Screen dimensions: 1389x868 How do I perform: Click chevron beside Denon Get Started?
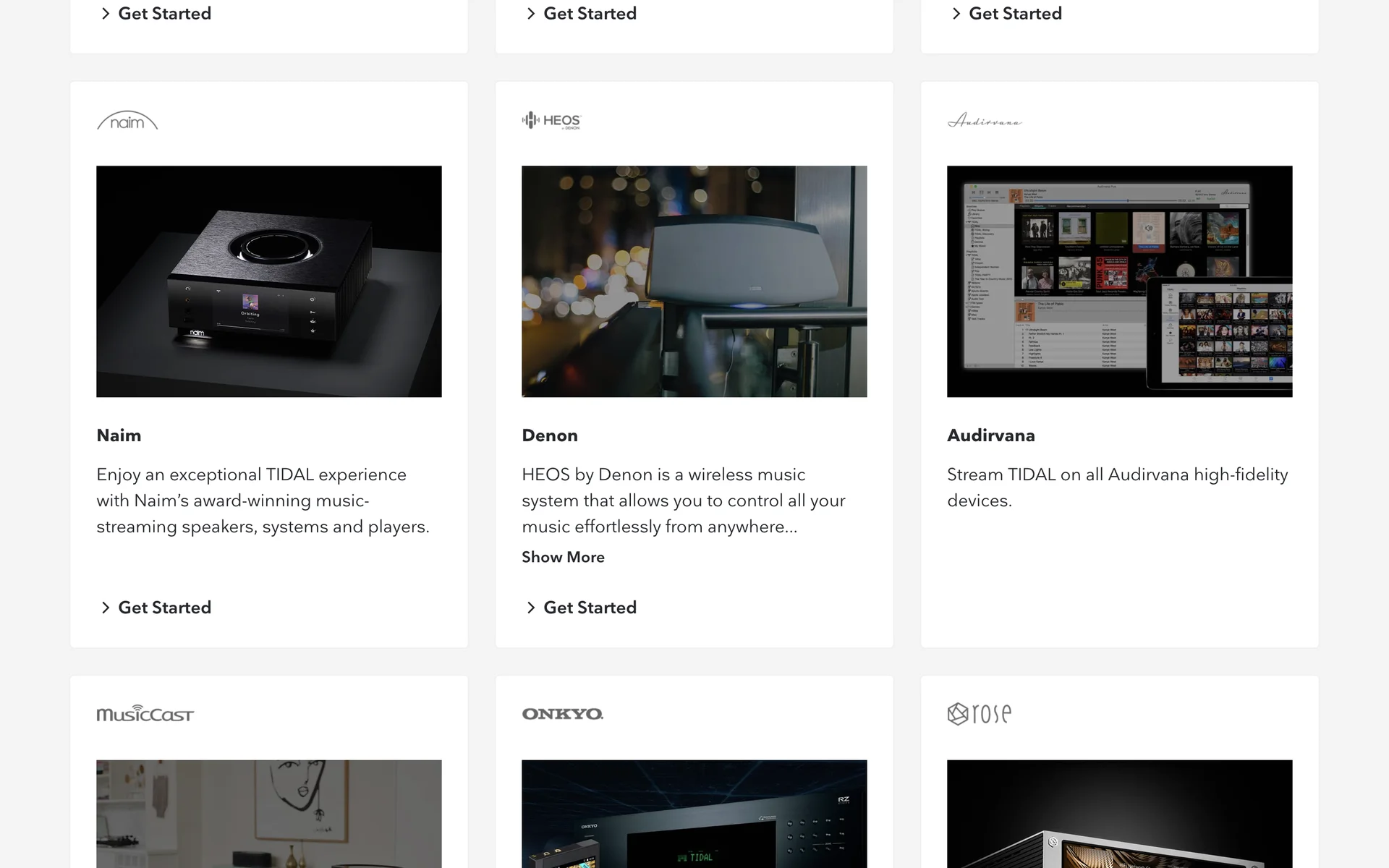tap(531, 608)
